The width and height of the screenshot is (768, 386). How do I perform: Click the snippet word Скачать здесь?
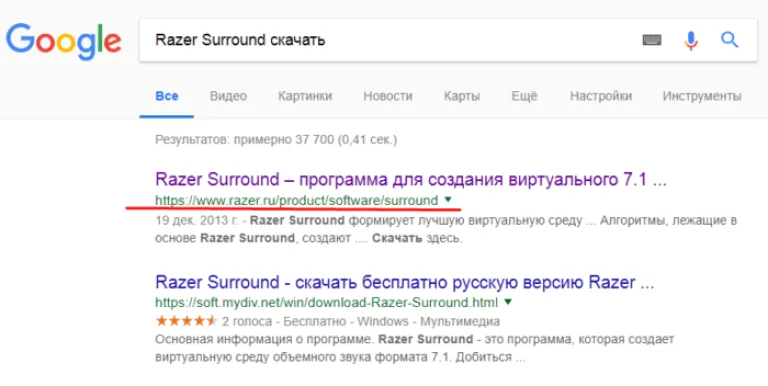click(417, 239)
